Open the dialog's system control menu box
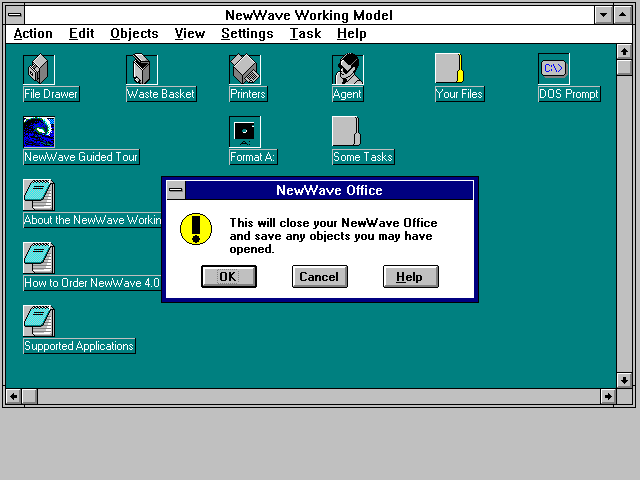 (x=176, y=190)
